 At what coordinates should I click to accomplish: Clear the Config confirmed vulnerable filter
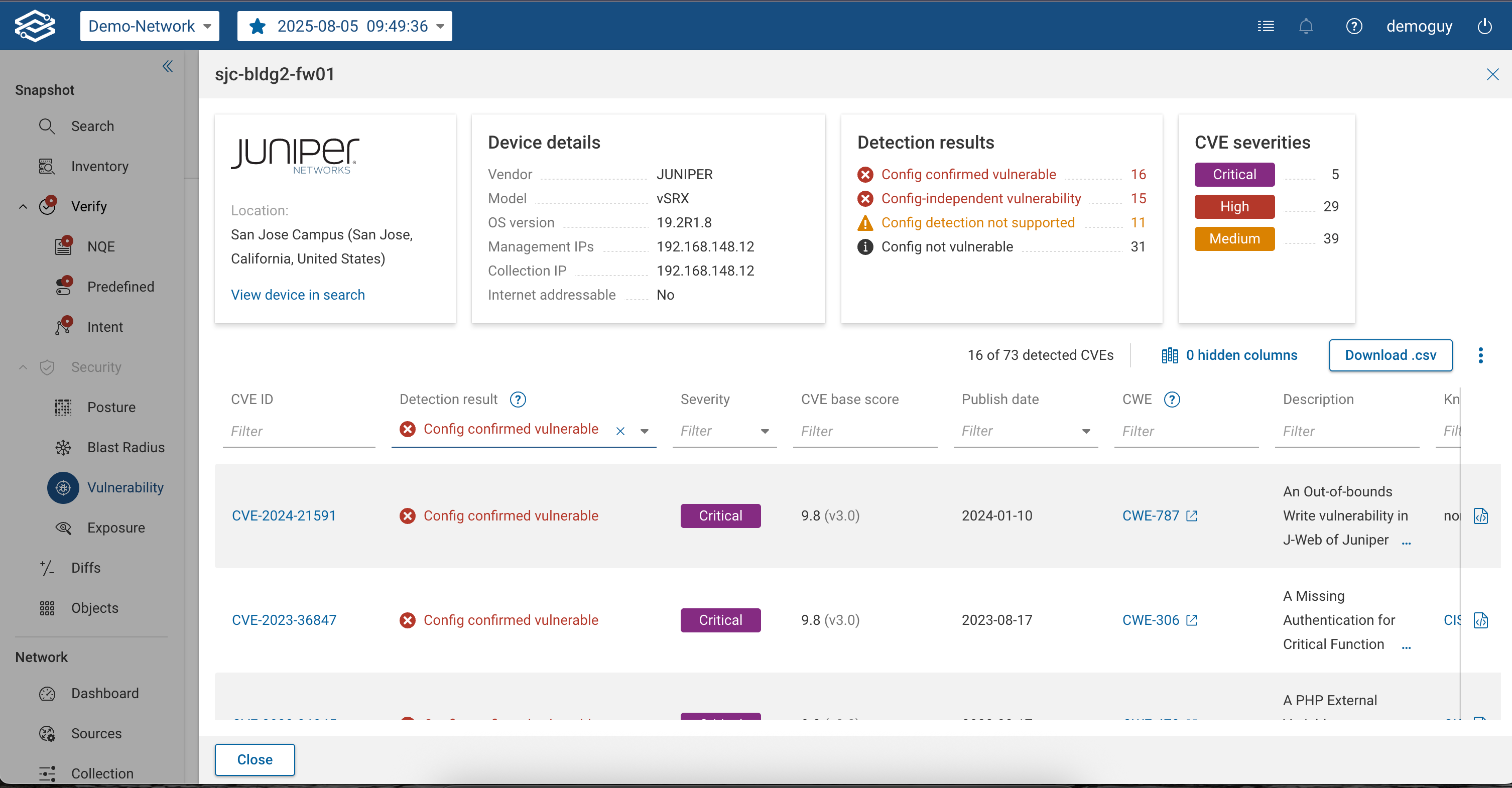pyautogui.click(x=620, y=431)
